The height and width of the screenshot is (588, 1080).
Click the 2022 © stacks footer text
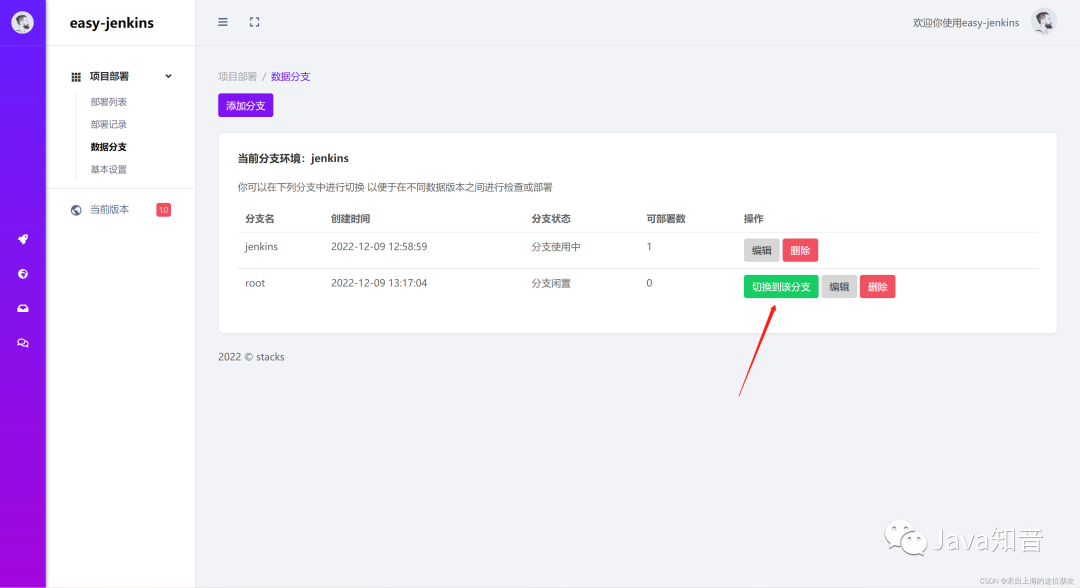point(251,357)
